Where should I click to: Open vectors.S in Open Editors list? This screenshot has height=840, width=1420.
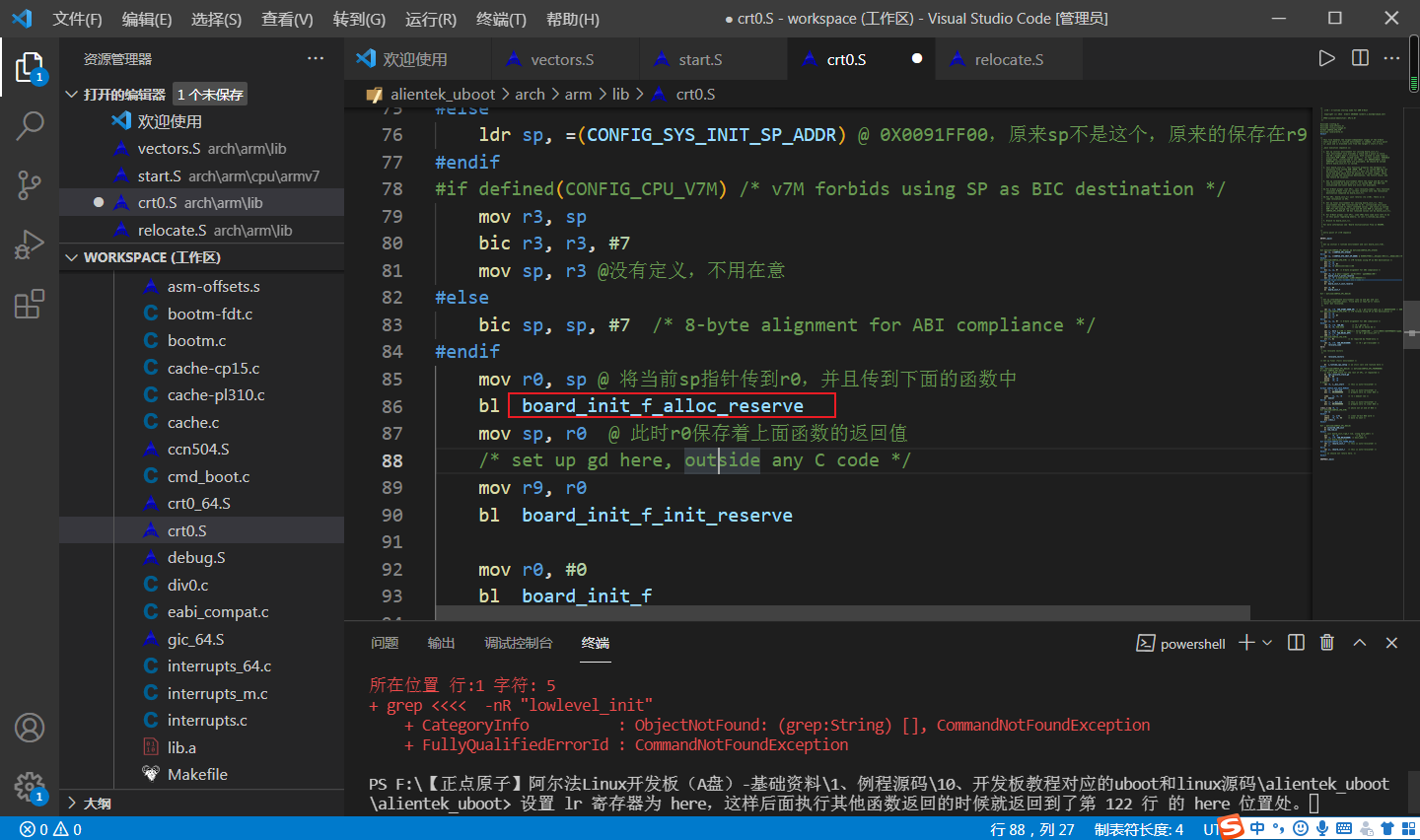(x=202, y=148)
